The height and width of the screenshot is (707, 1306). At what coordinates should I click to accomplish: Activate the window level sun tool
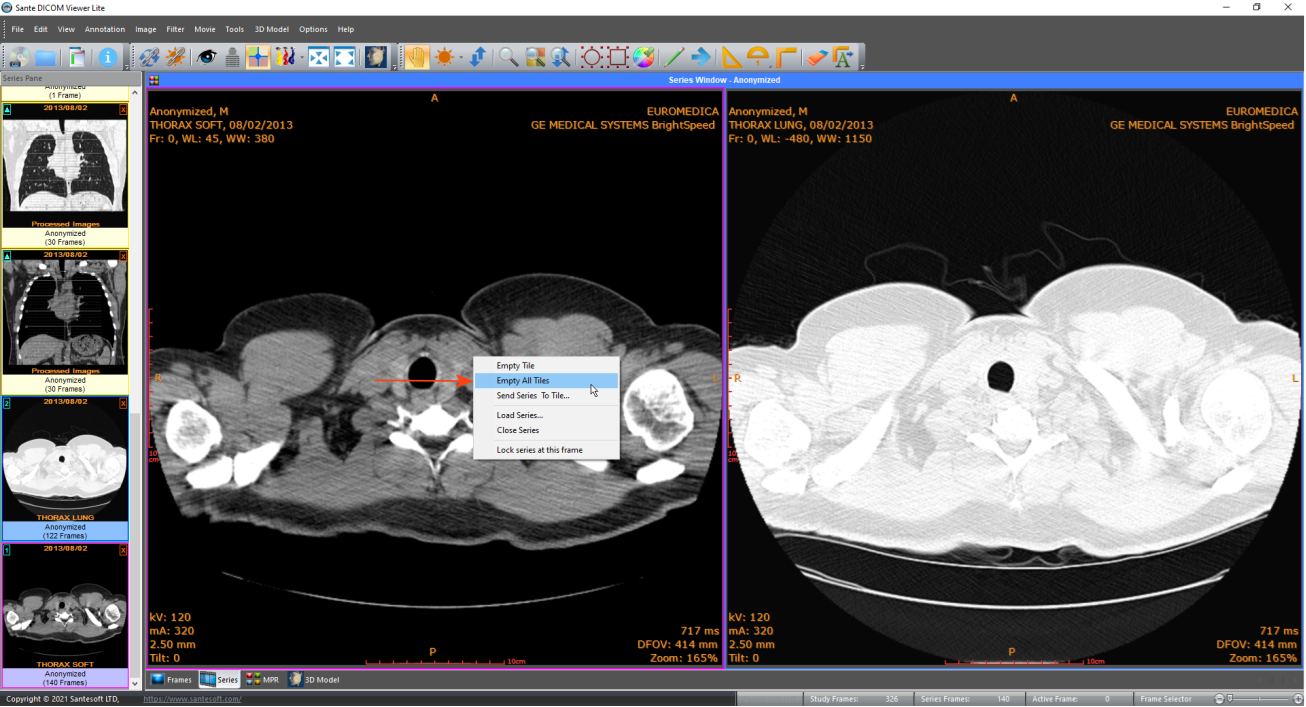coord(444,57)
